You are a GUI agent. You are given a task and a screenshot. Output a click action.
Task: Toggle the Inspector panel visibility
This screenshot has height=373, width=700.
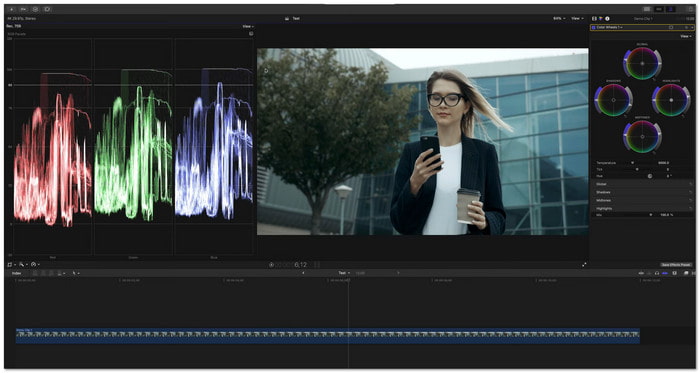click(671, 9)
